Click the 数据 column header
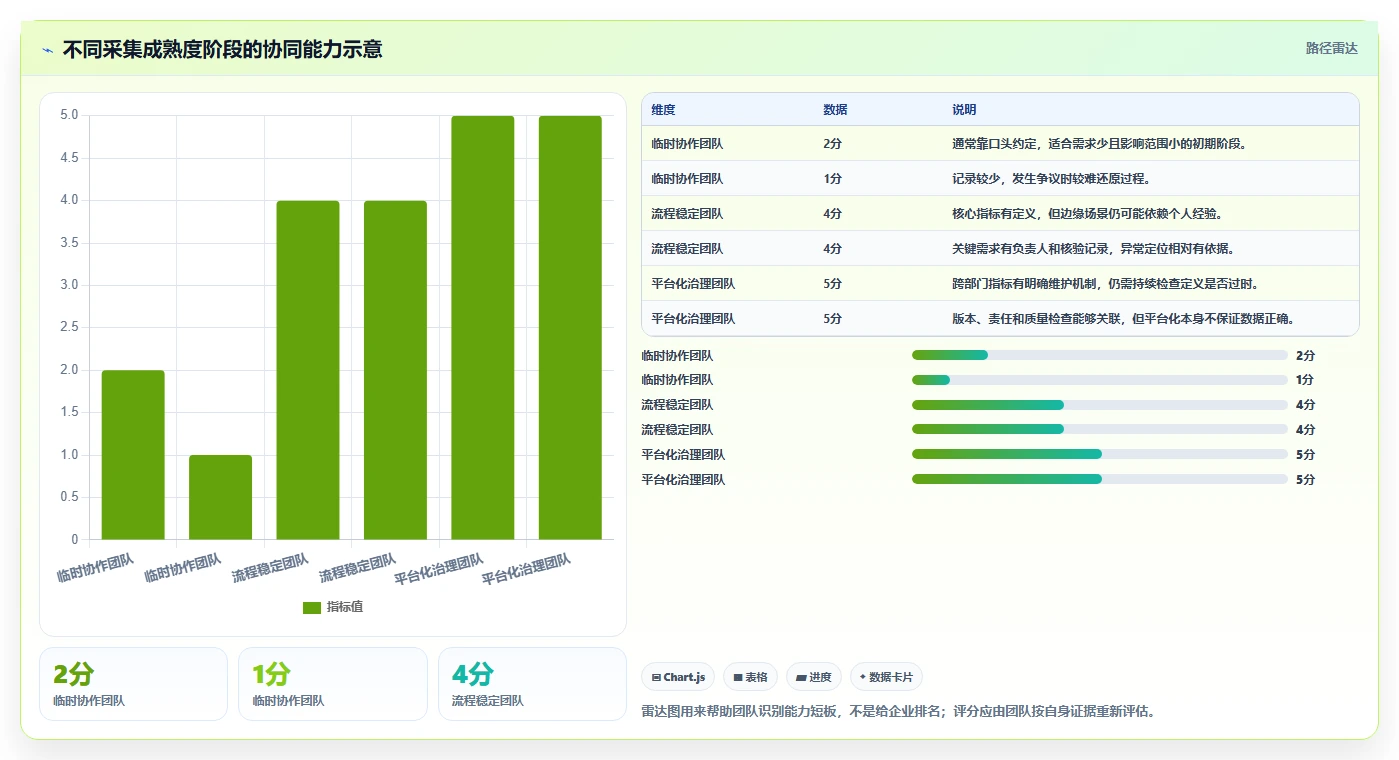1399x760 pixels. [835, 110]
